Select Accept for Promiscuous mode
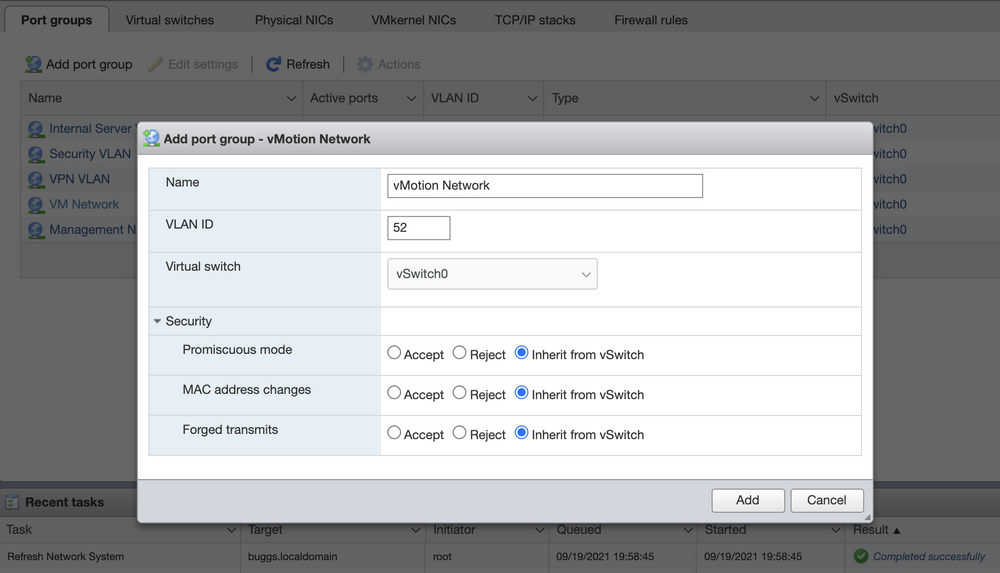 [394, 353]
